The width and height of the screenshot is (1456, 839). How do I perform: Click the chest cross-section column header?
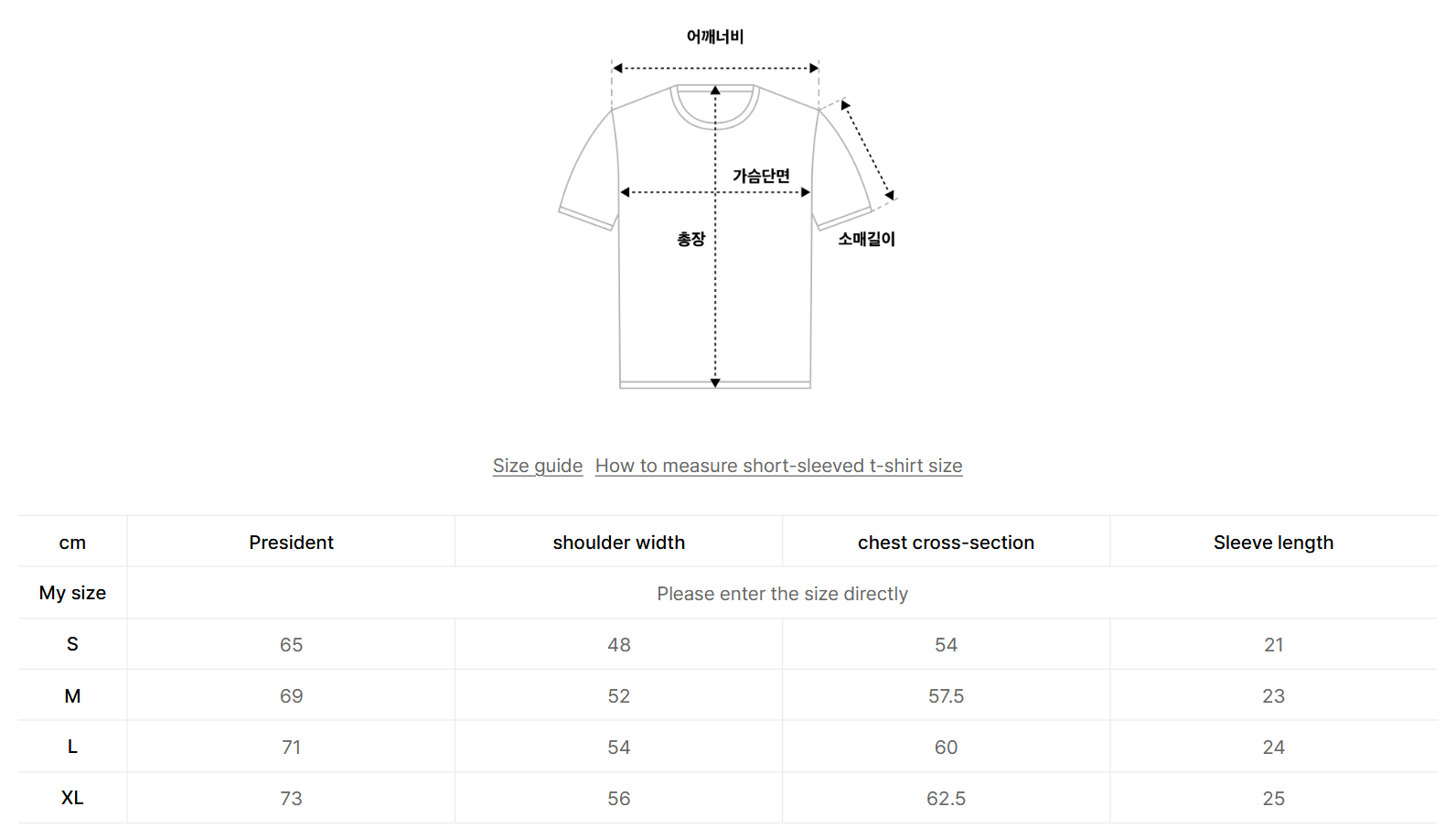click(946, 543)
